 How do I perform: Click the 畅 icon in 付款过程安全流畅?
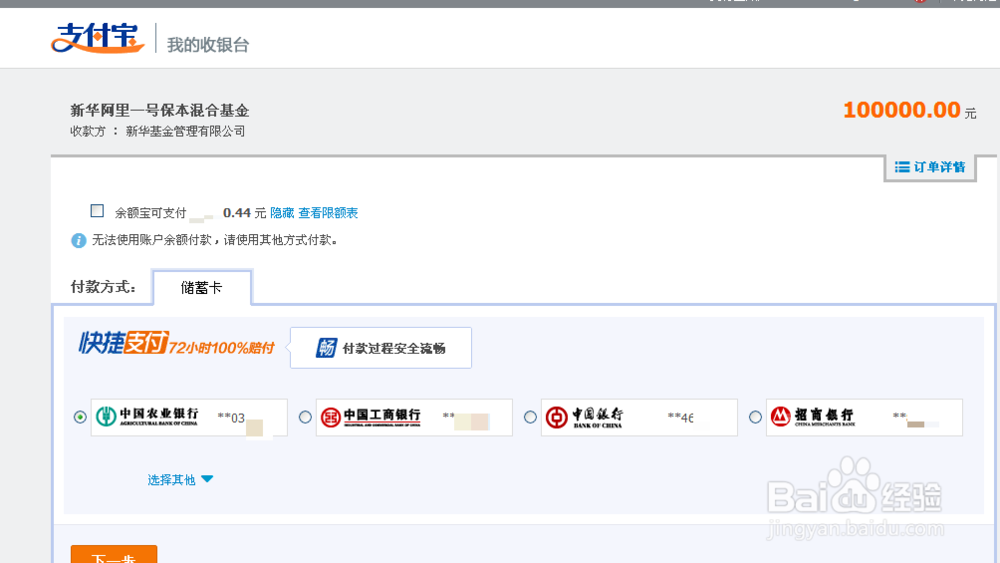pos(326,348)
